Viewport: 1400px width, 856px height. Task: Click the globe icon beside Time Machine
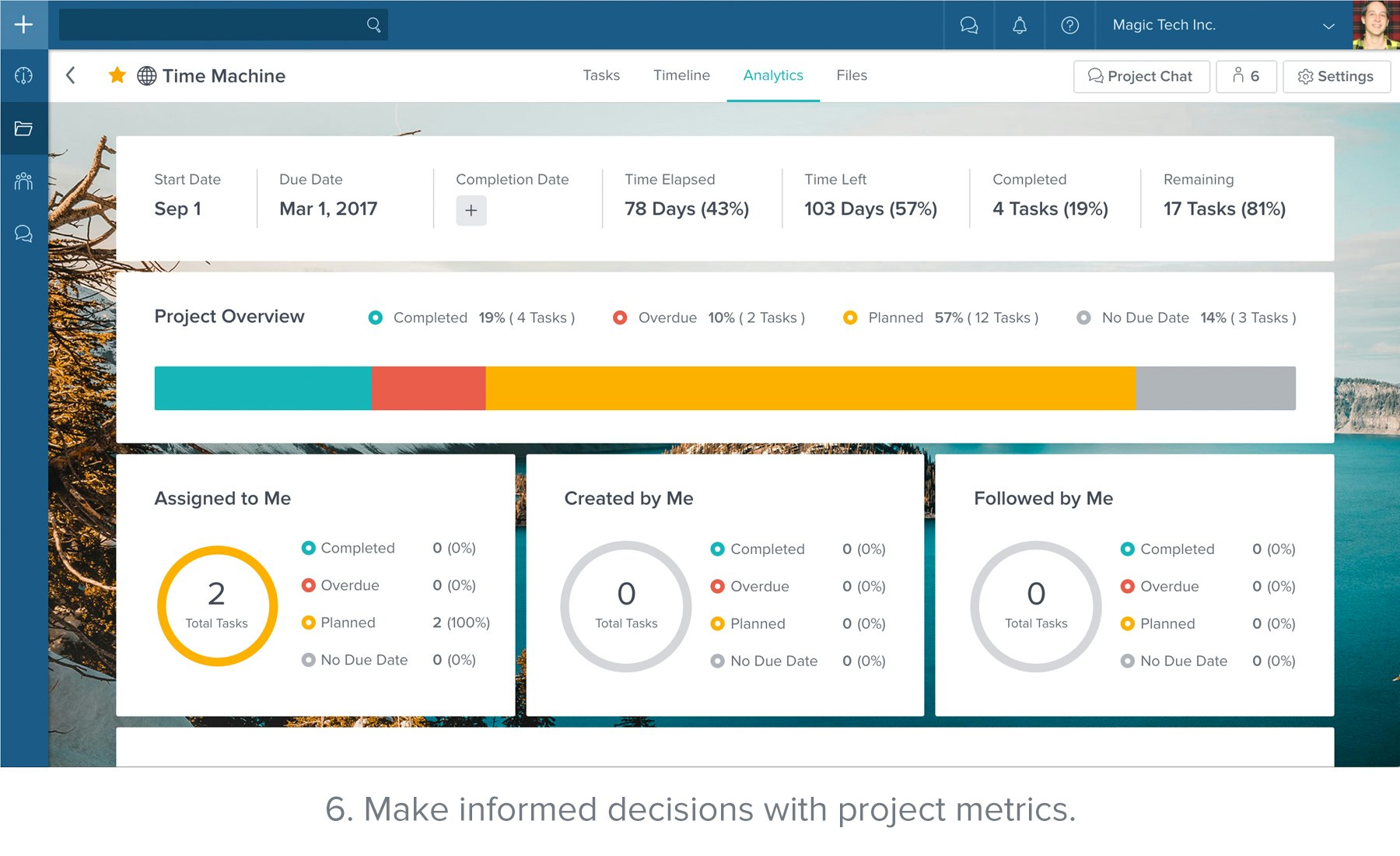(146, 75)
